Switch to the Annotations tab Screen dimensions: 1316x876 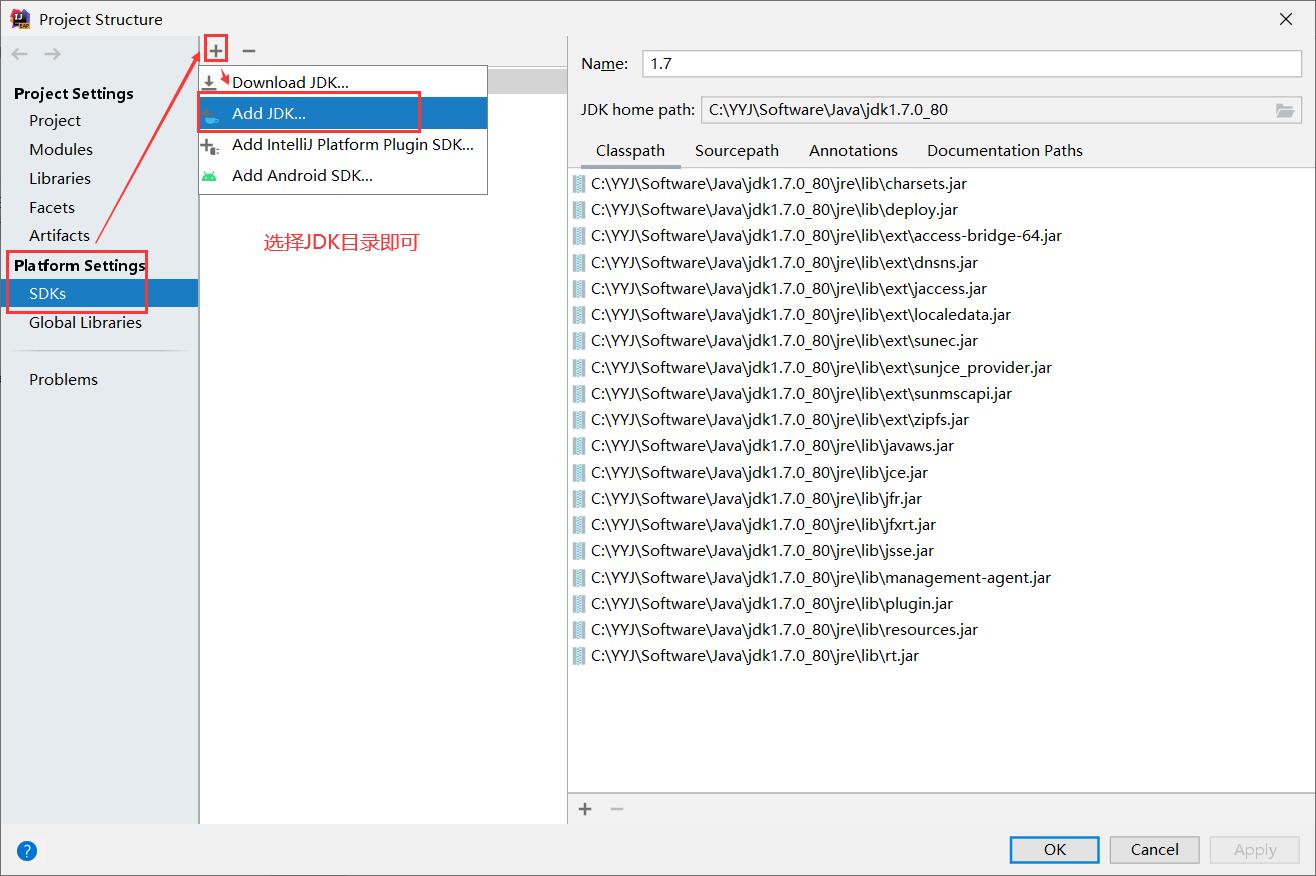(853, 151)
